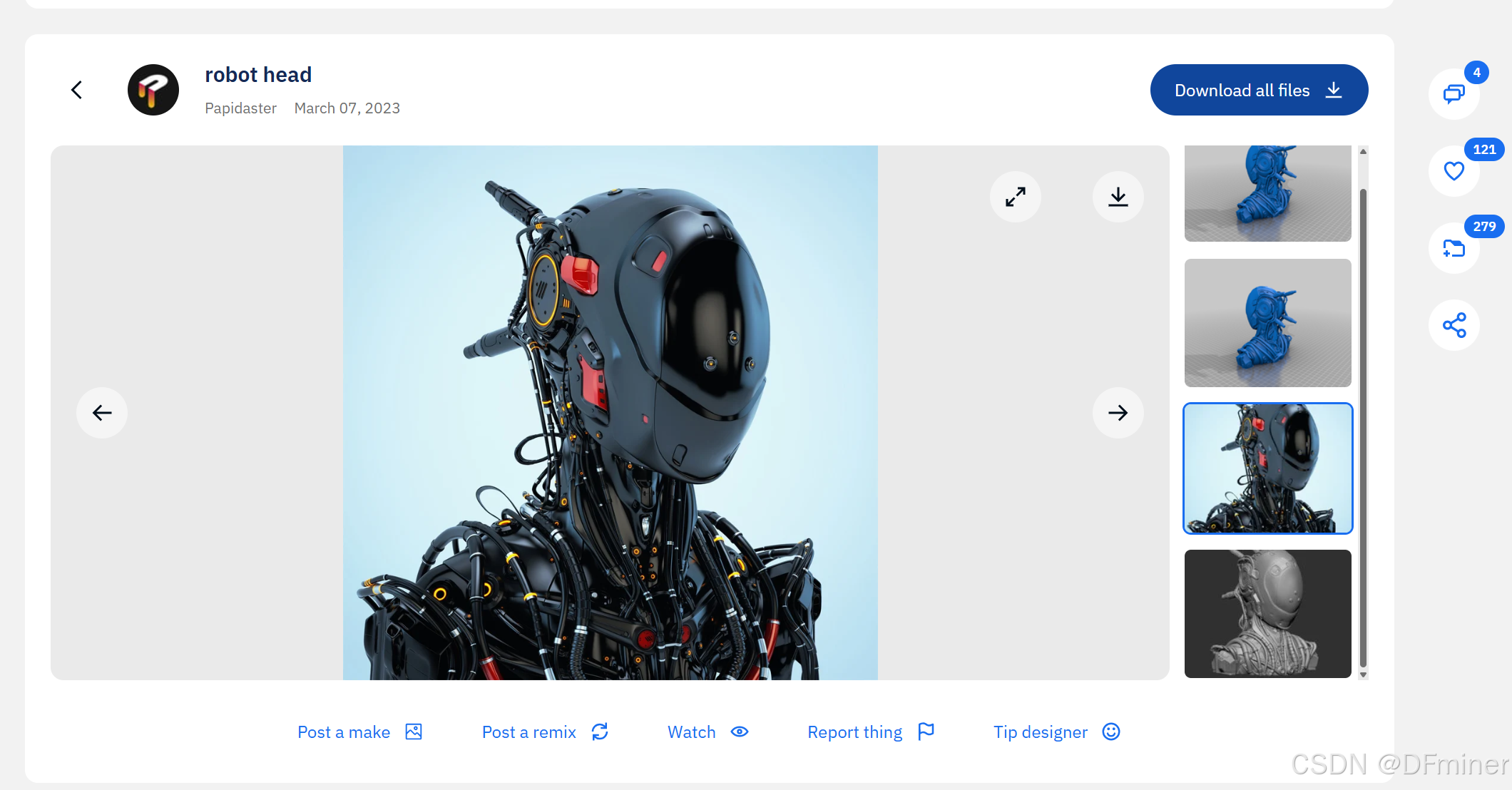Open Tip designer
1512x790 pixels.
[x=1056, y=732]
